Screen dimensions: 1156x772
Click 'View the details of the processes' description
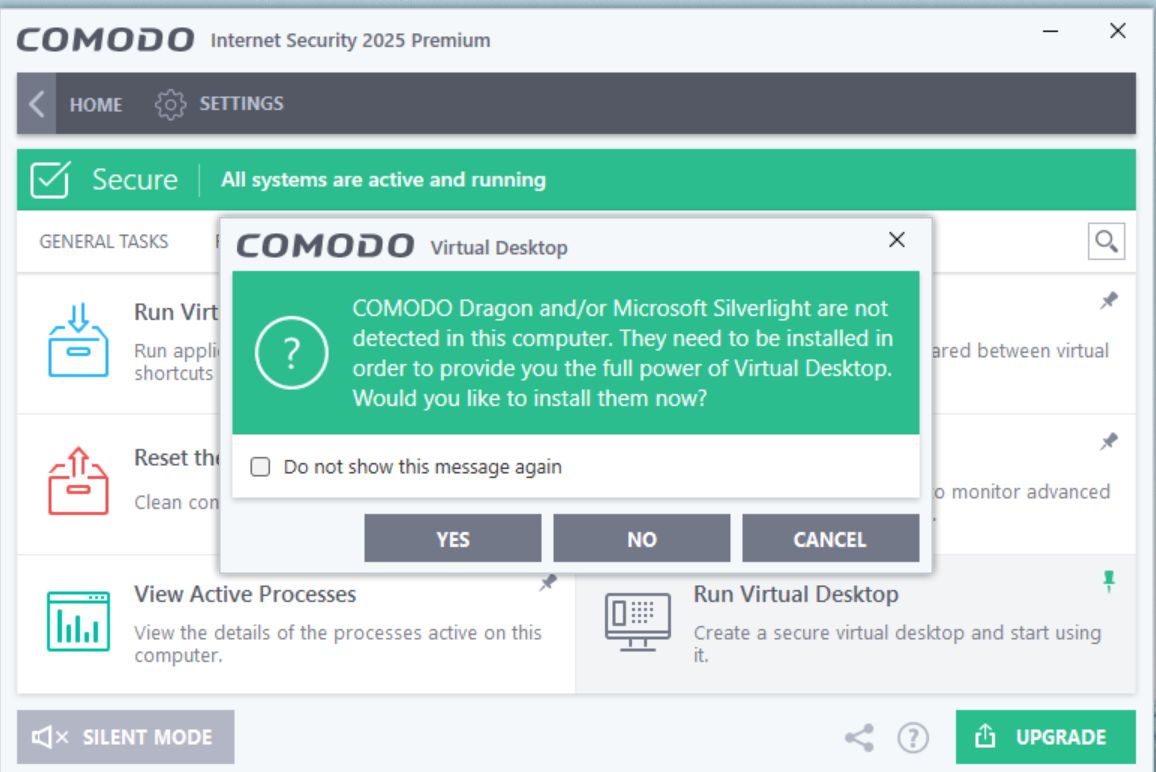[x=338, y=644]
